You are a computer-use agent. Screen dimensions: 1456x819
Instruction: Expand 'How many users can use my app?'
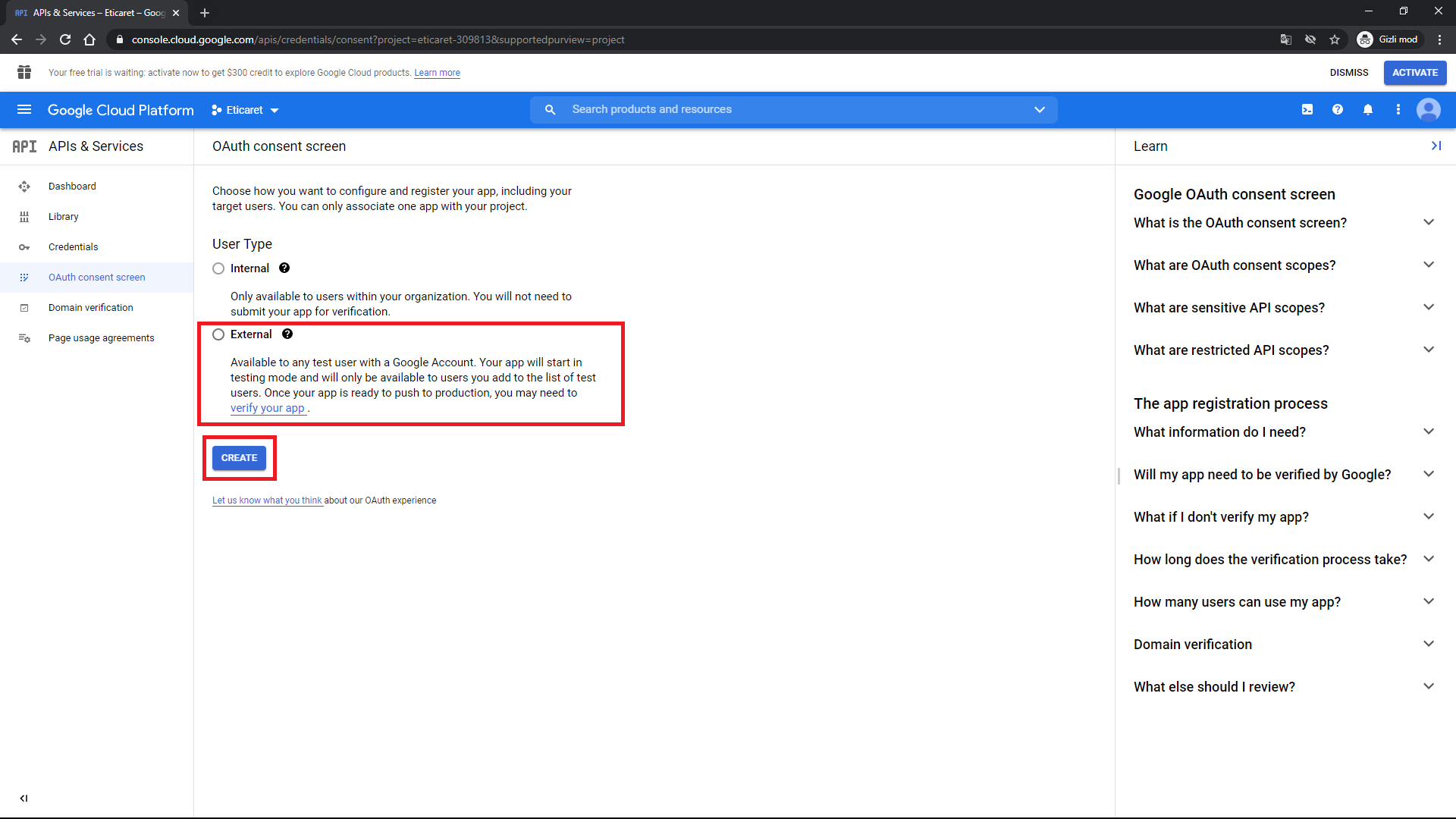1429,601
